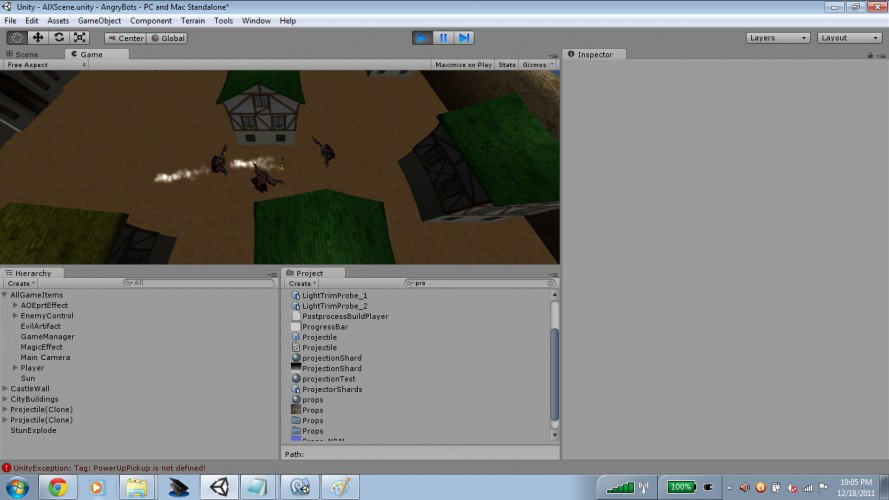The image size is (889, 500).
Task: Click the volume icon in system tray
Action: click(744, 488)
